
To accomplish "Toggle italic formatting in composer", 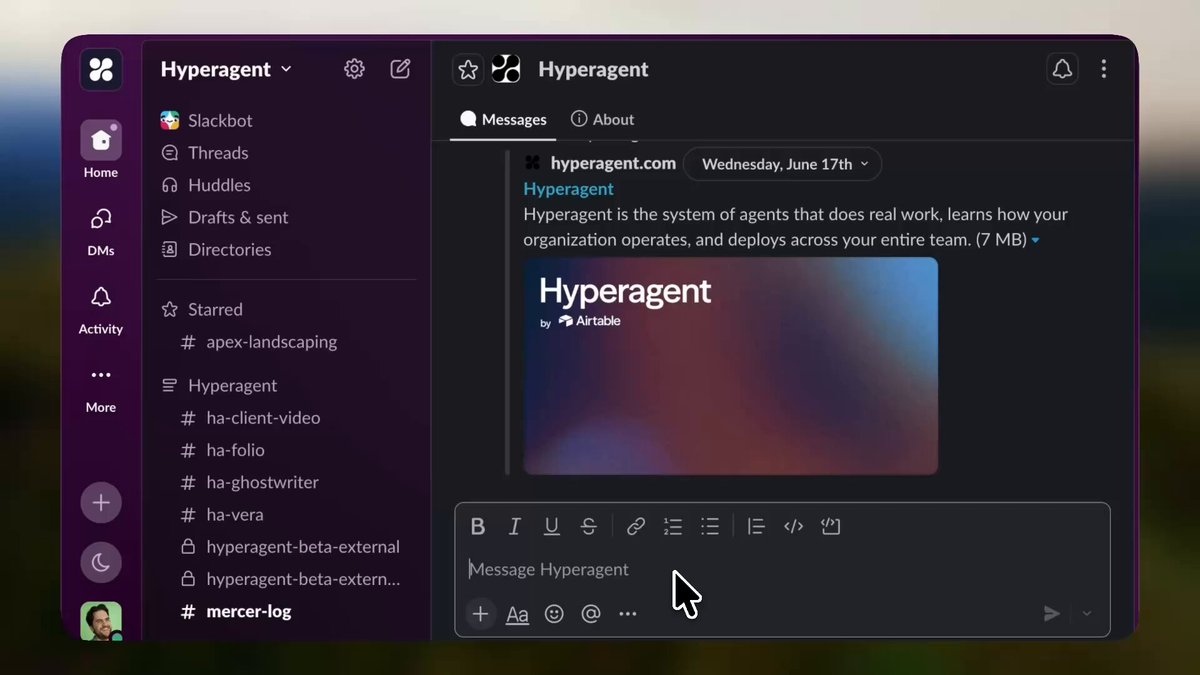I will coord(515,526).
